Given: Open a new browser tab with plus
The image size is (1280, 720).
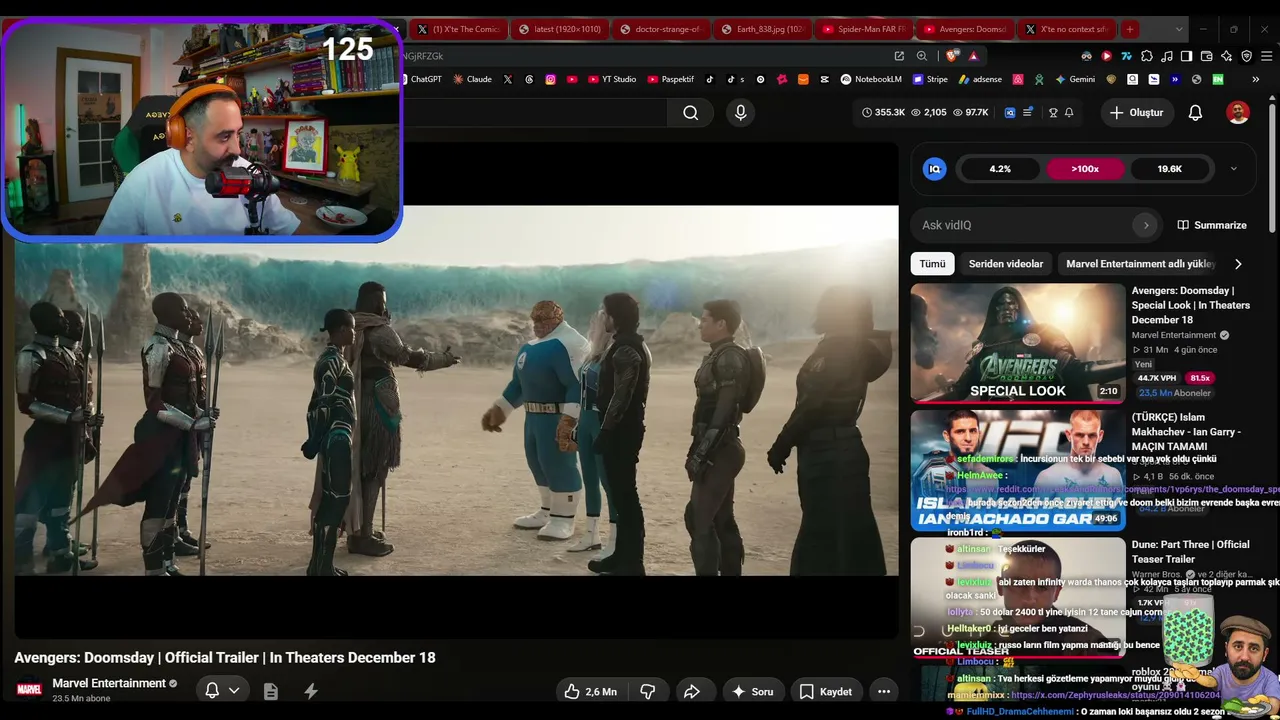Looking at the screenshot, I should [1130, 29].
